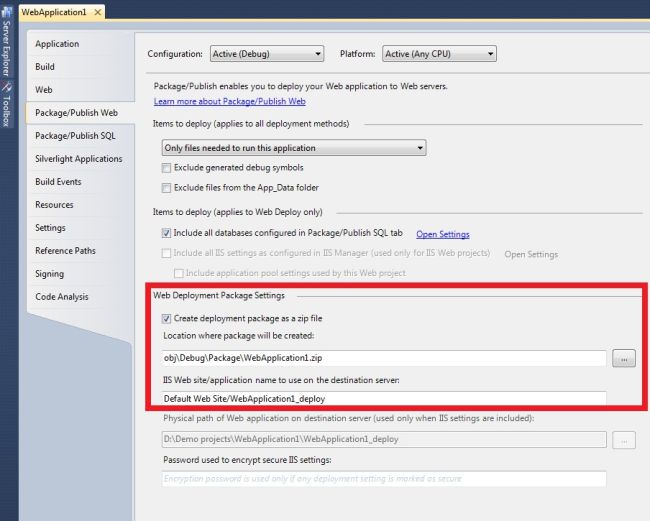Check Exclude generated debug symbols
This screenshot has height=521, width=650.
[x=166, y=168]
